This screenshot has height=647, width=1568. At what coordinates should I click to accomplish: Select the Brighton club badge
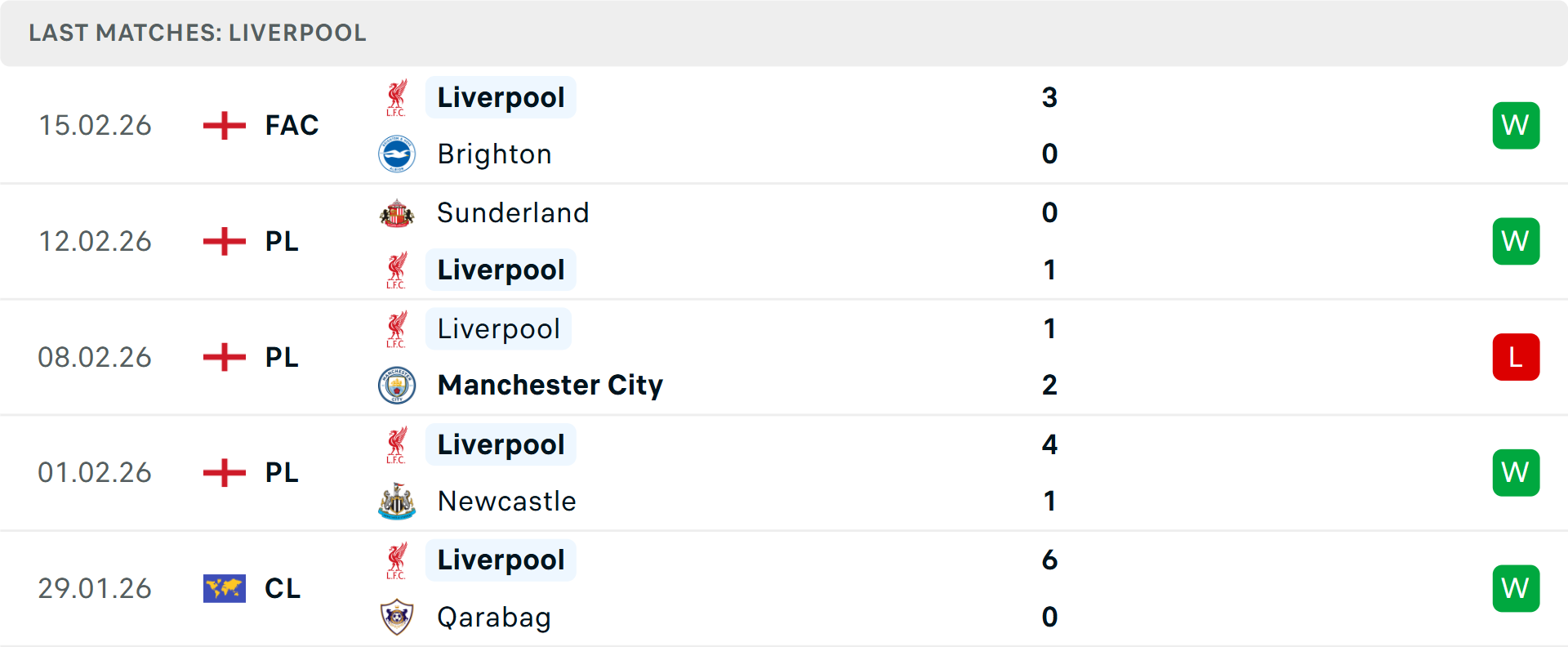(397, 154)
